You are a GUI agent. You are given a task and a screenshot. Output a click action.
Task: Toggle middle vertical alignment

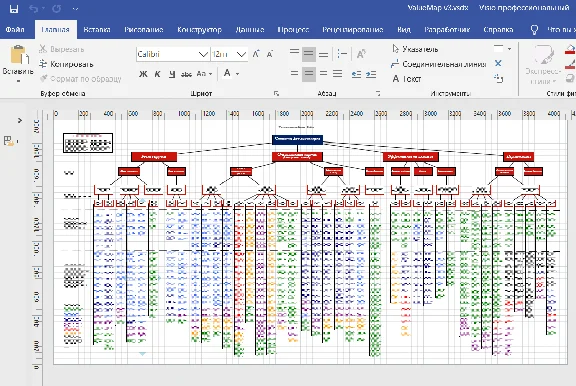[x=309, y=54]
